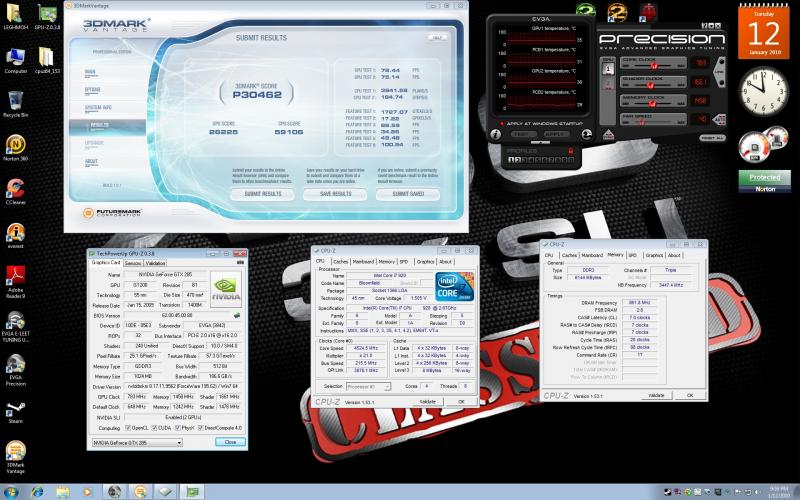The height and width of the screenshot is (500, 800).
Task: Click the NVIDIA logo in GPU-Z
Action: [226, 289]
